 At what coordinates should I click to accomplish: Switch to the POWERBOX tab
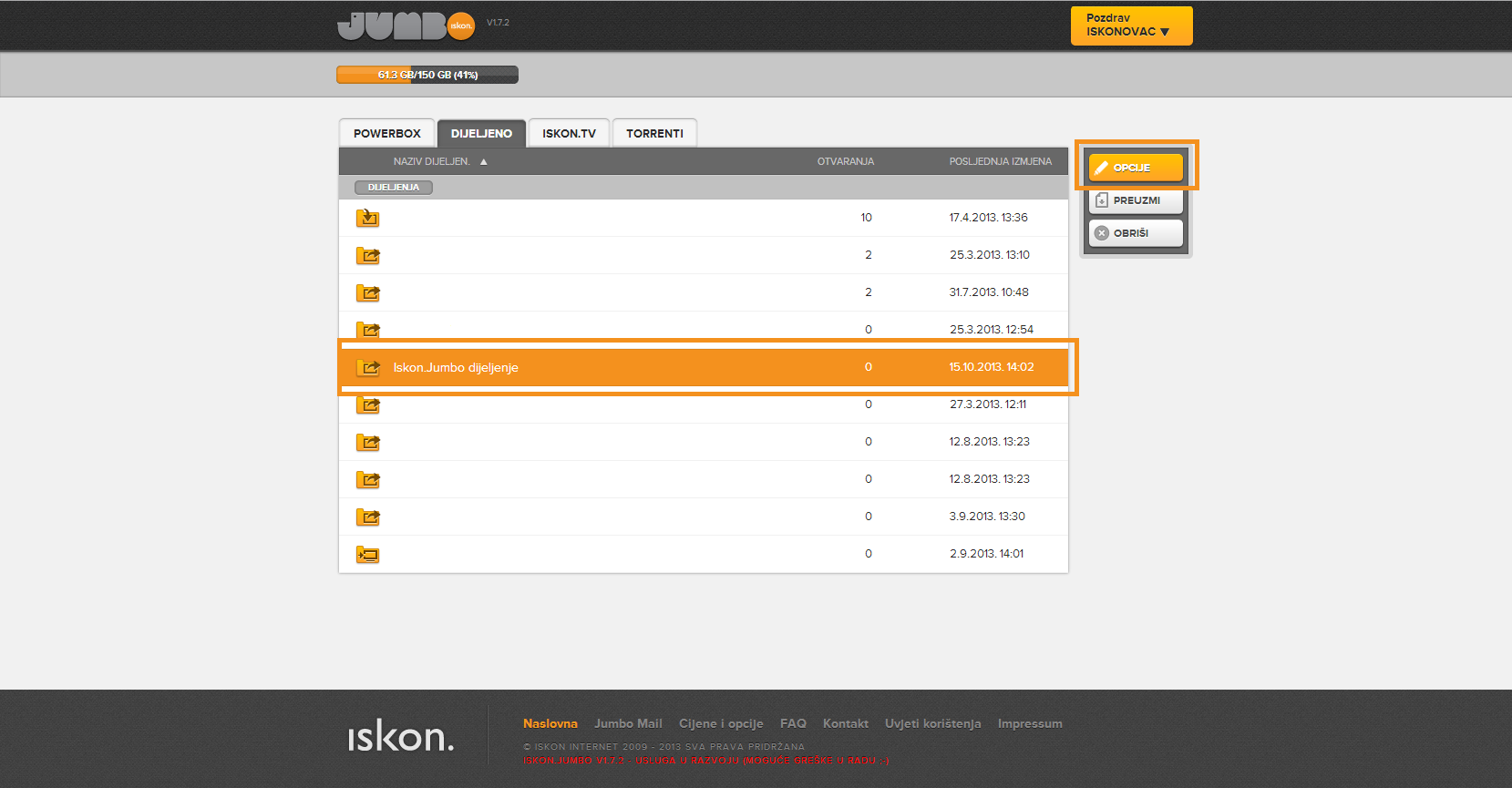pyautogui.click(x=386, y=133)
